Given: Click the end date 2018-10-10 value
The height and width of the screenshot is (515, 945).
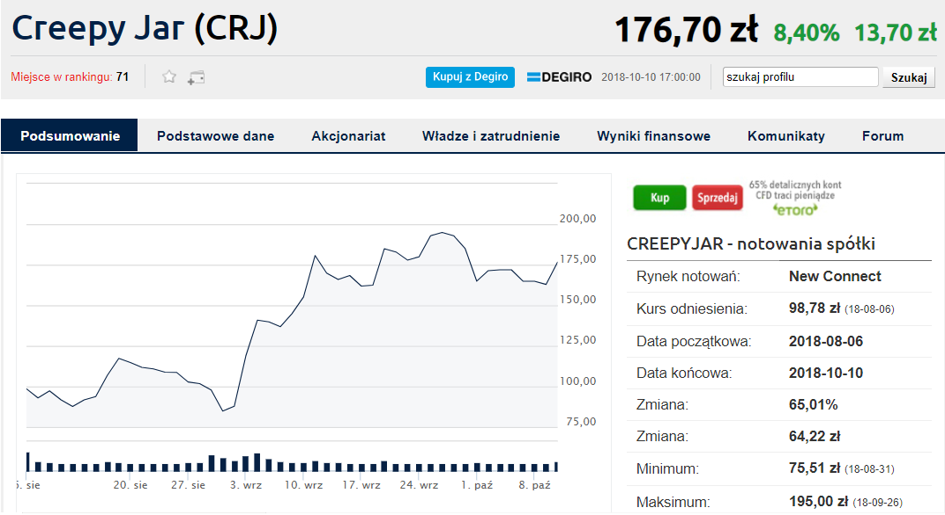Looking at the screenshot, I should click(826, 373).
